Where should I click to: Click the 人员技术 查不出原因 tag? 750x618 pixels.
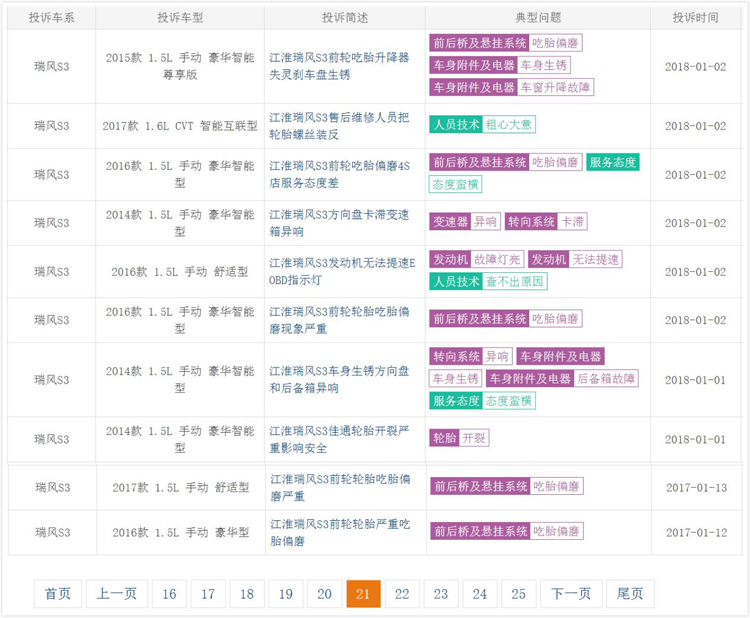point(489,281)
